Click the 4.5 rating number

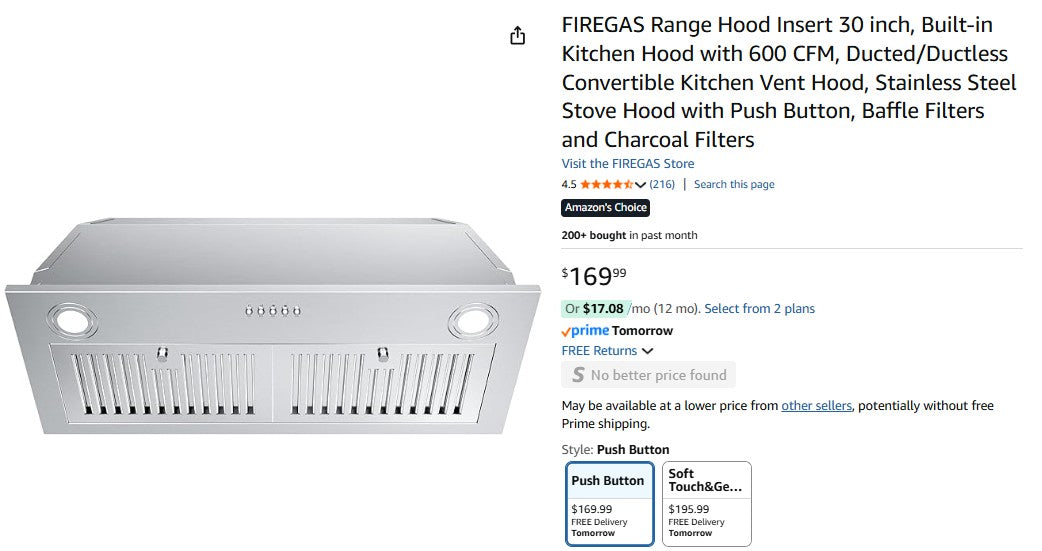[569, 184]
